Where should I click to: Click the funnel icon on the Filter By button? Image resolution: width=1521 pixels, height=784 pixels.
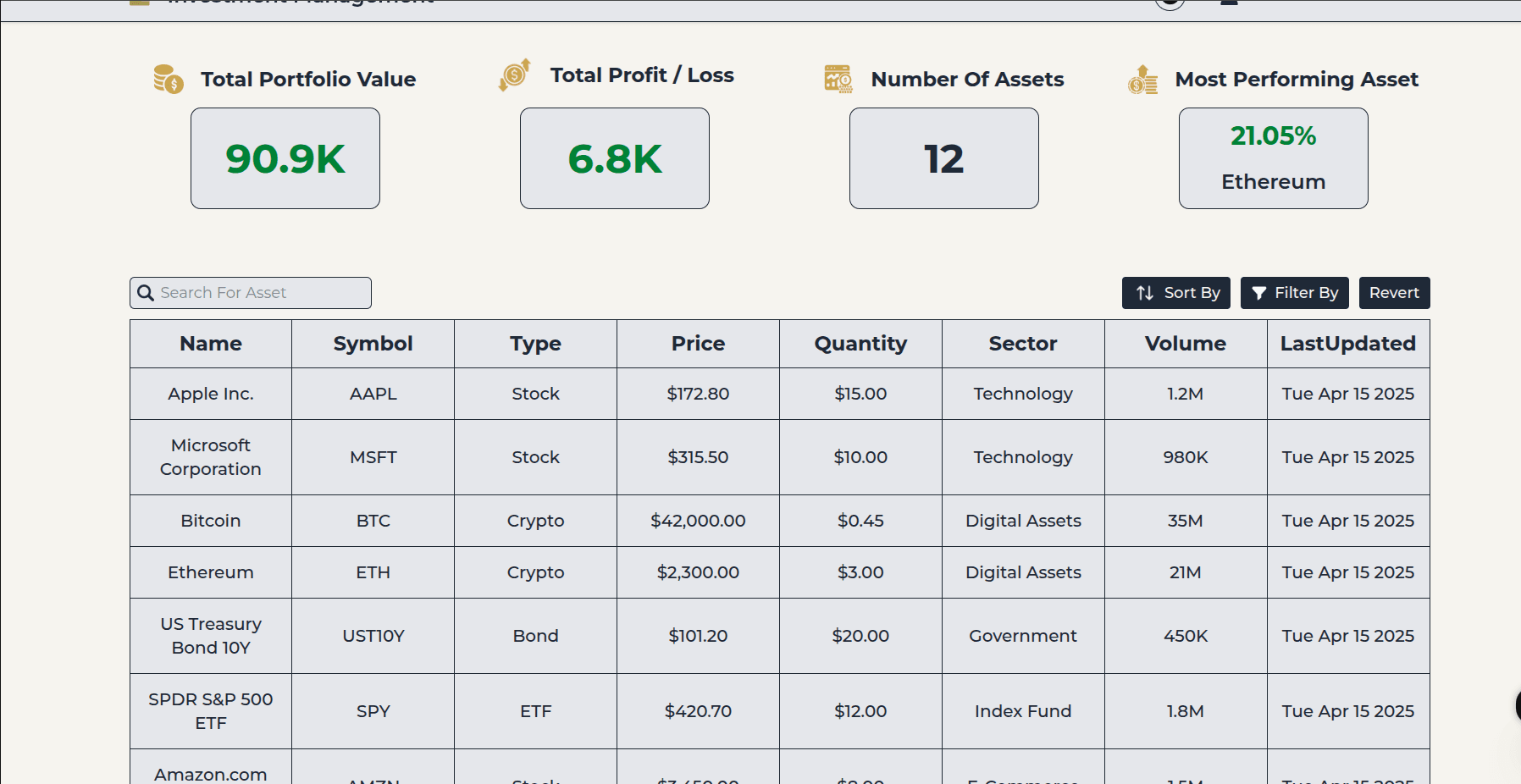click(x=1259, y=292)
